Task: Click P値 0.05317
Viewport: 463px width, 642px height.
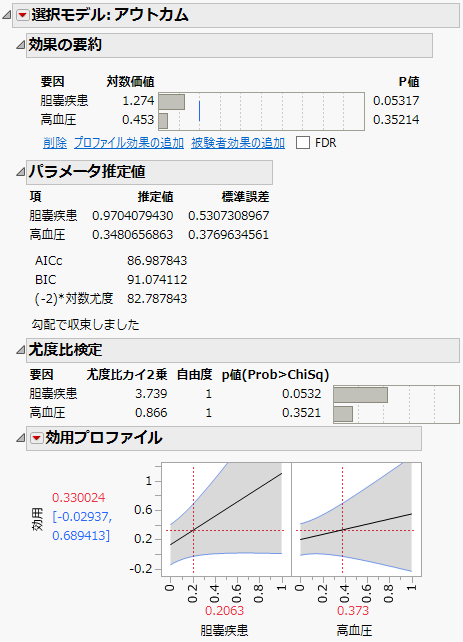Action: 396,101
